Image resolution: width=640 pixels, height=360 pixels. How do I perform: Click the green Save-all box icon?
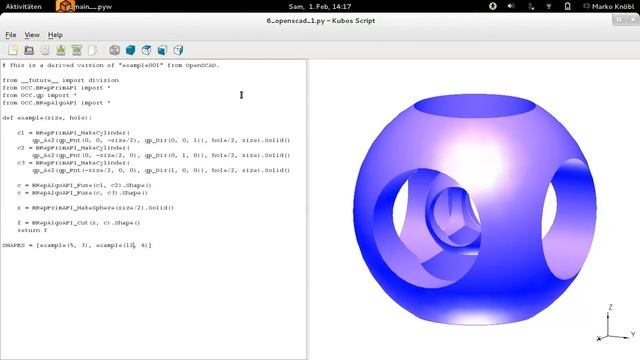click(77, 50)
